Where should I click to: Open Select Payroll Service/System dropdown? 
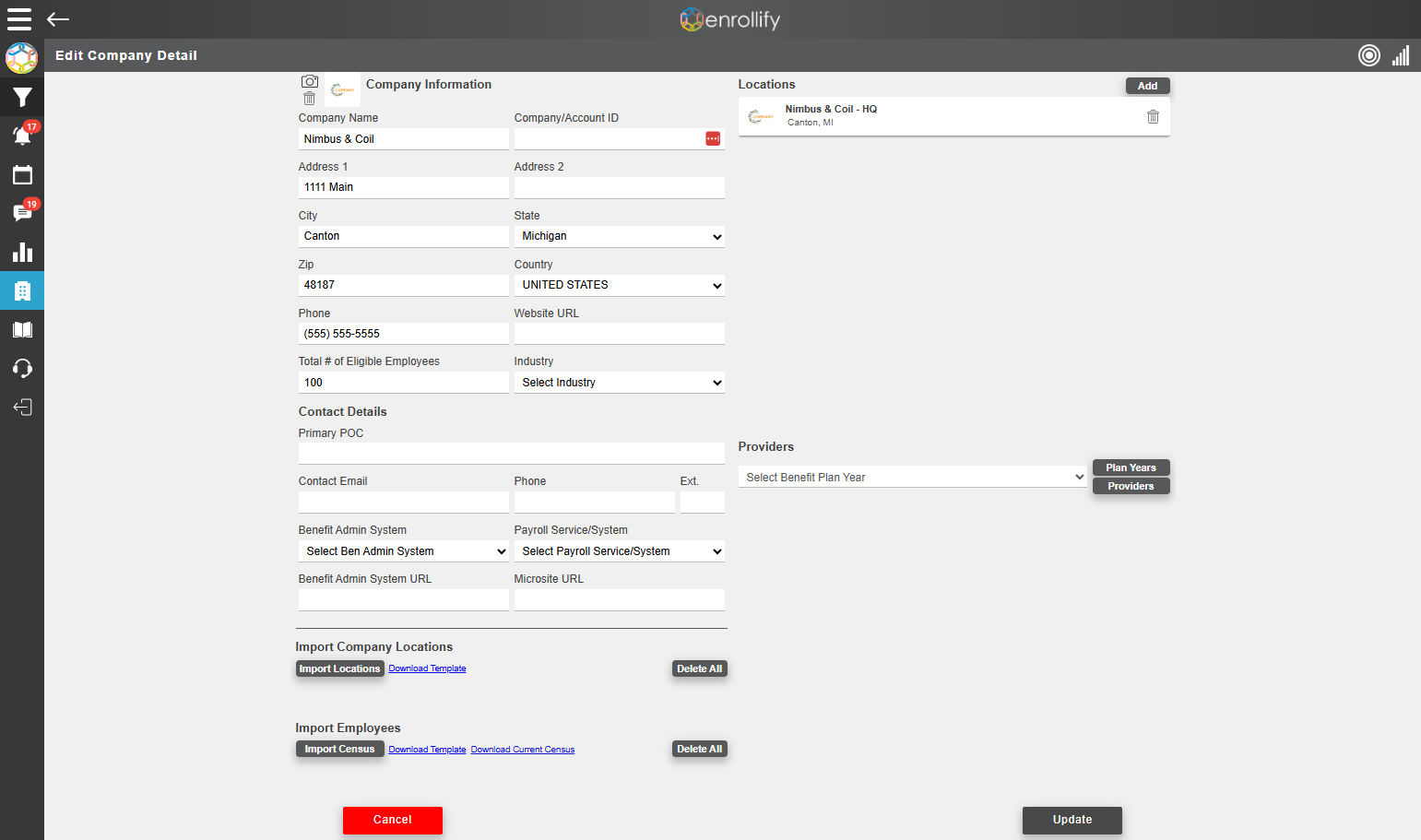[x=620, y=551]
